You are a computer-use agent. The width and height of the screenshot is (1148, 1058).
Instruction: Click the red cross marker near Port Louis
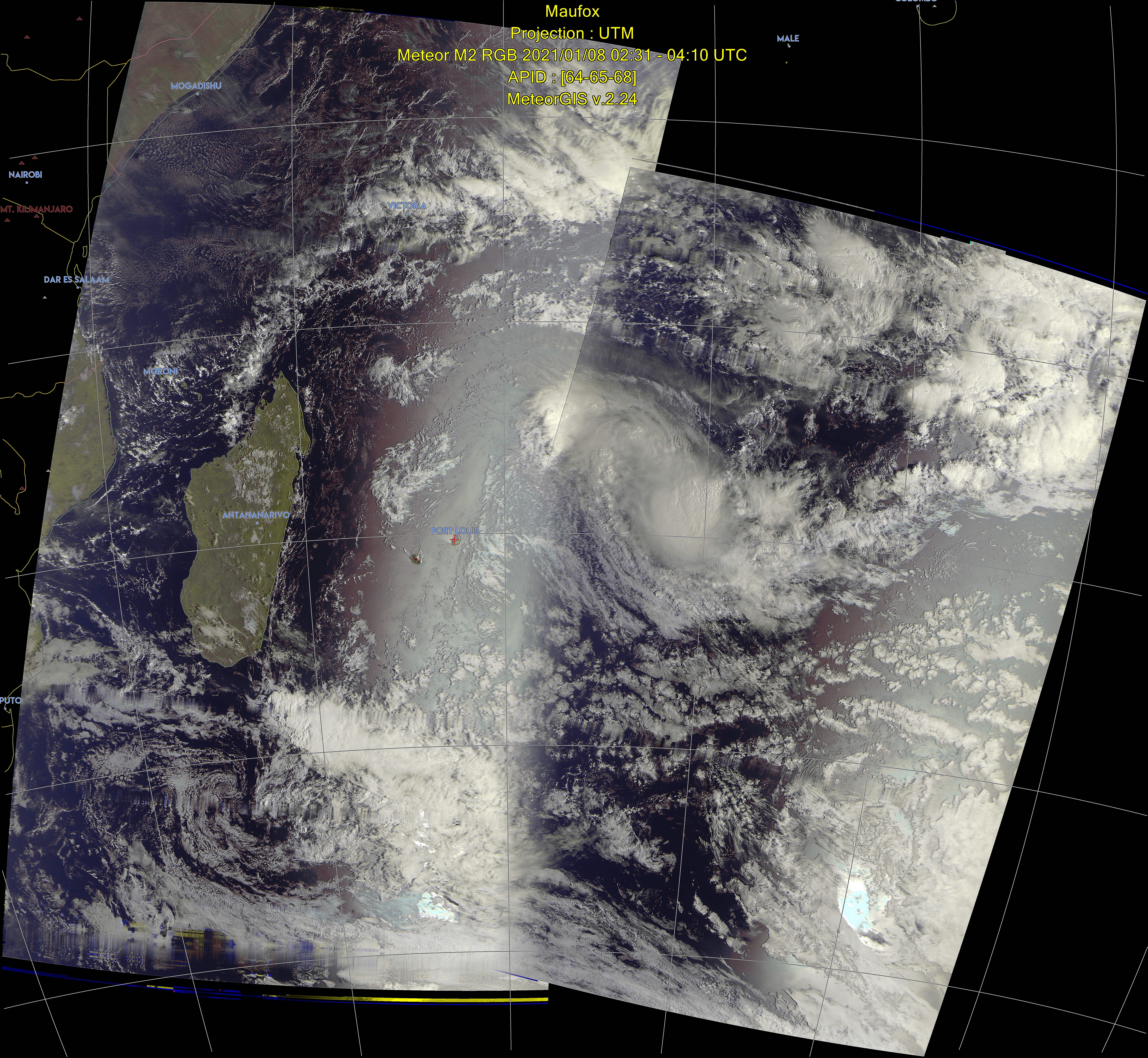click(x=455, y=540)
